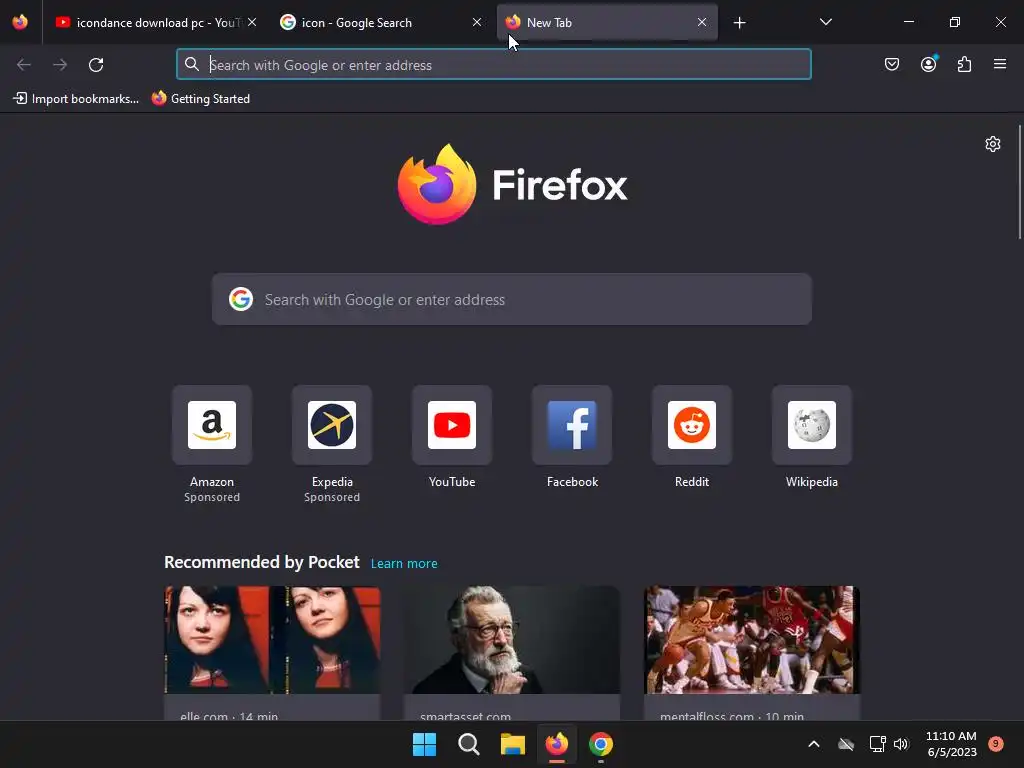Viewport: 1024px width, 768px height.
Task: Close the New Tab tab
Action: click(x=701, y=22)
